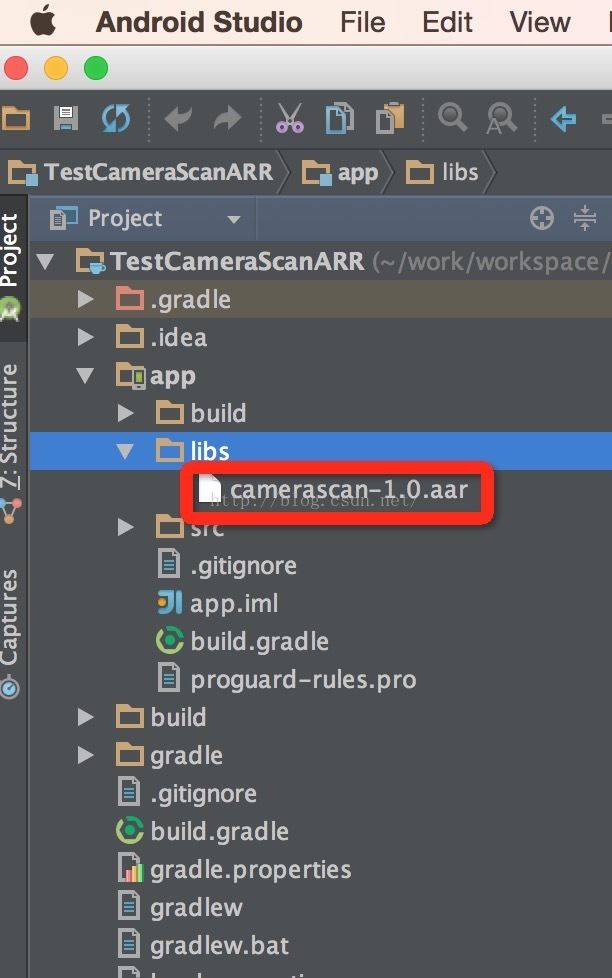The width and height of the screenshot is (612, 978).
Task: Click the Synchronize refresh icon
Action: [115, 119]
